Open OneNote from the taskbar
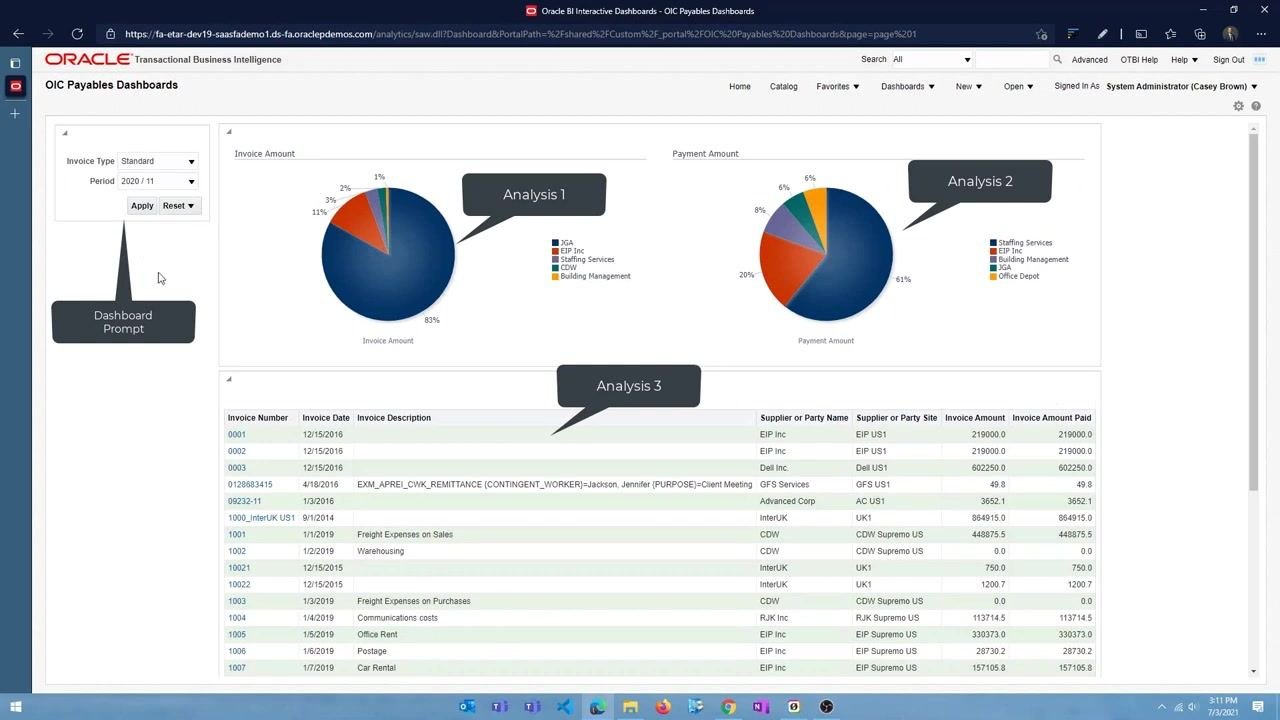Viewport: 1280px width, 720px height. [761, 707]
